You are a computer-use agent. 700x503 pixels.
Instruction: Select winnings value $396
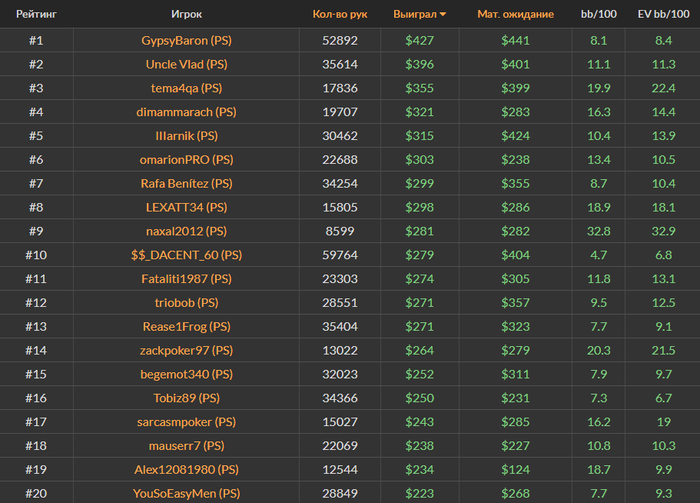coord(420,64)
